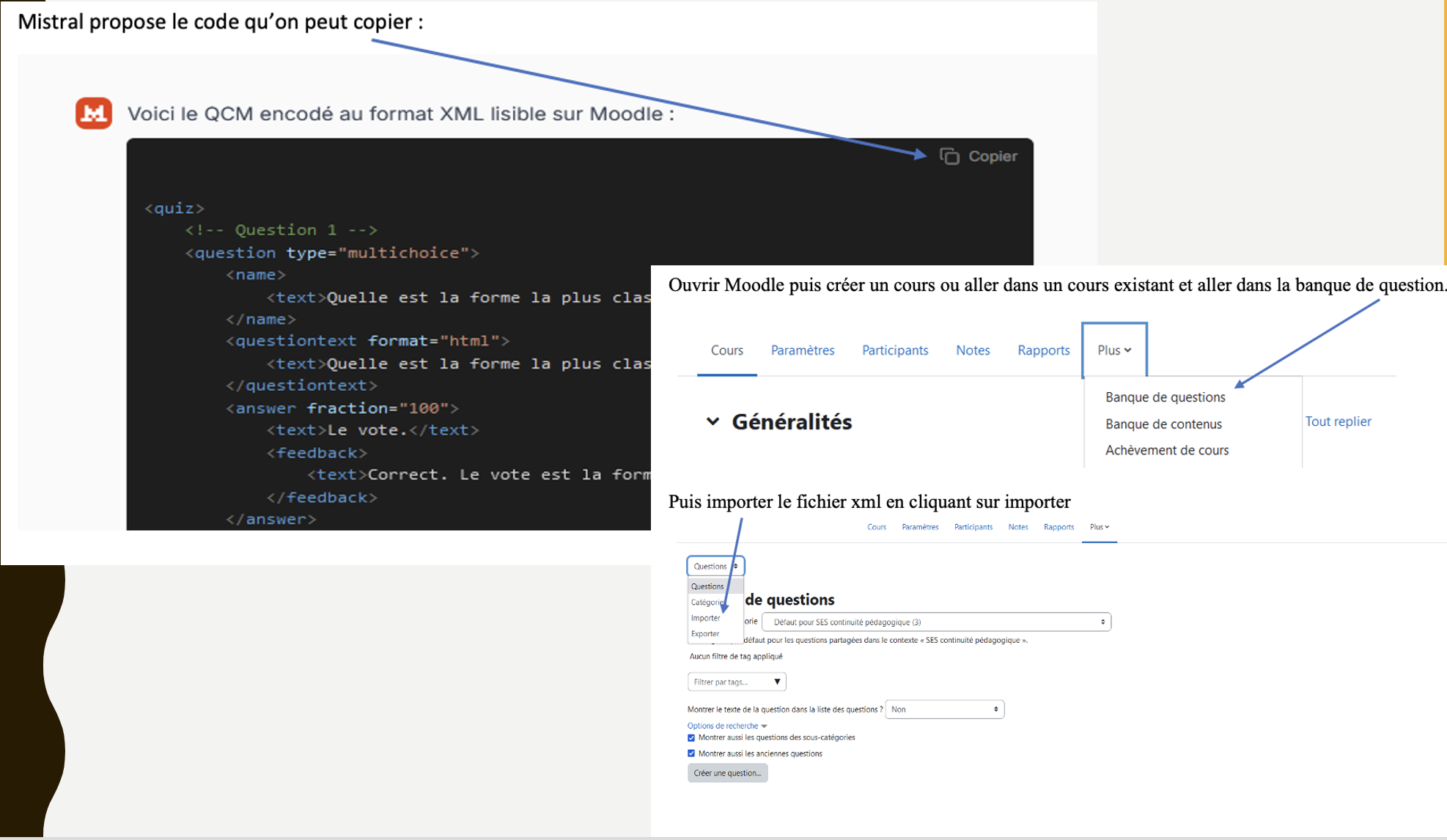Toggle Montrer aussi les questions des sous-catégories checkbox
The height and width of the screenshot is (840, 1447).
pyautogui.click(x=691, y=737)
